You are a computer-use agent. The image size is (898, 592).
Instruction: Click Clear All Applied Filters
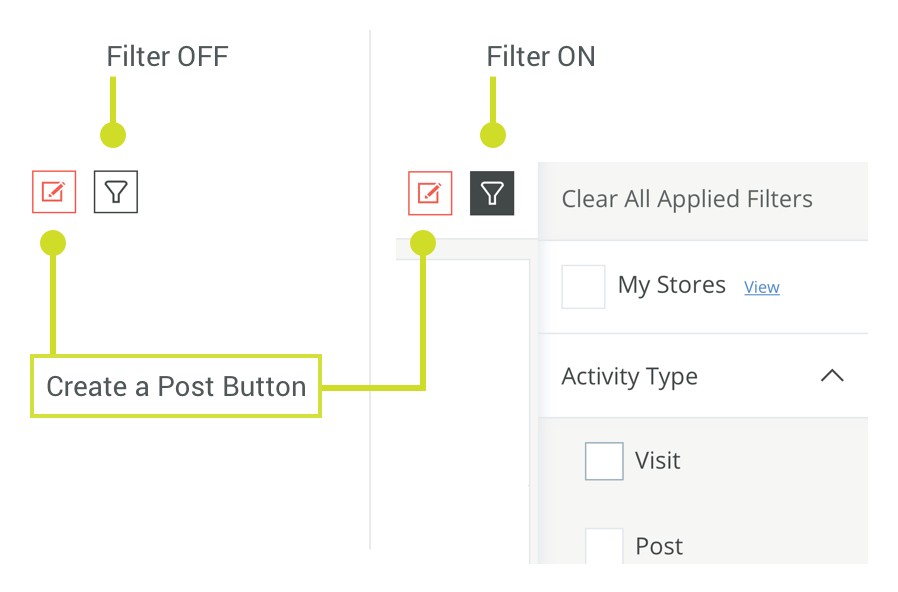coord(687,199)
